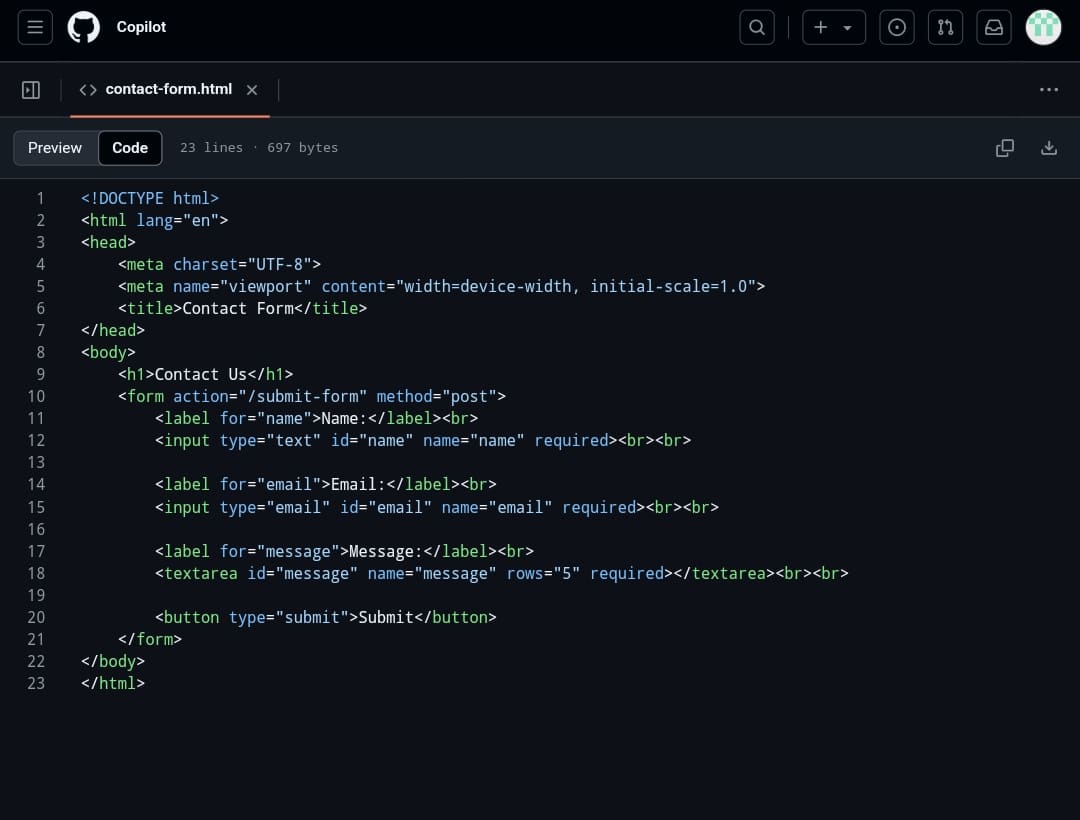Copy the file contents with copy icon
This screenshot has width=1080, height=820.
pos(1005,148)
